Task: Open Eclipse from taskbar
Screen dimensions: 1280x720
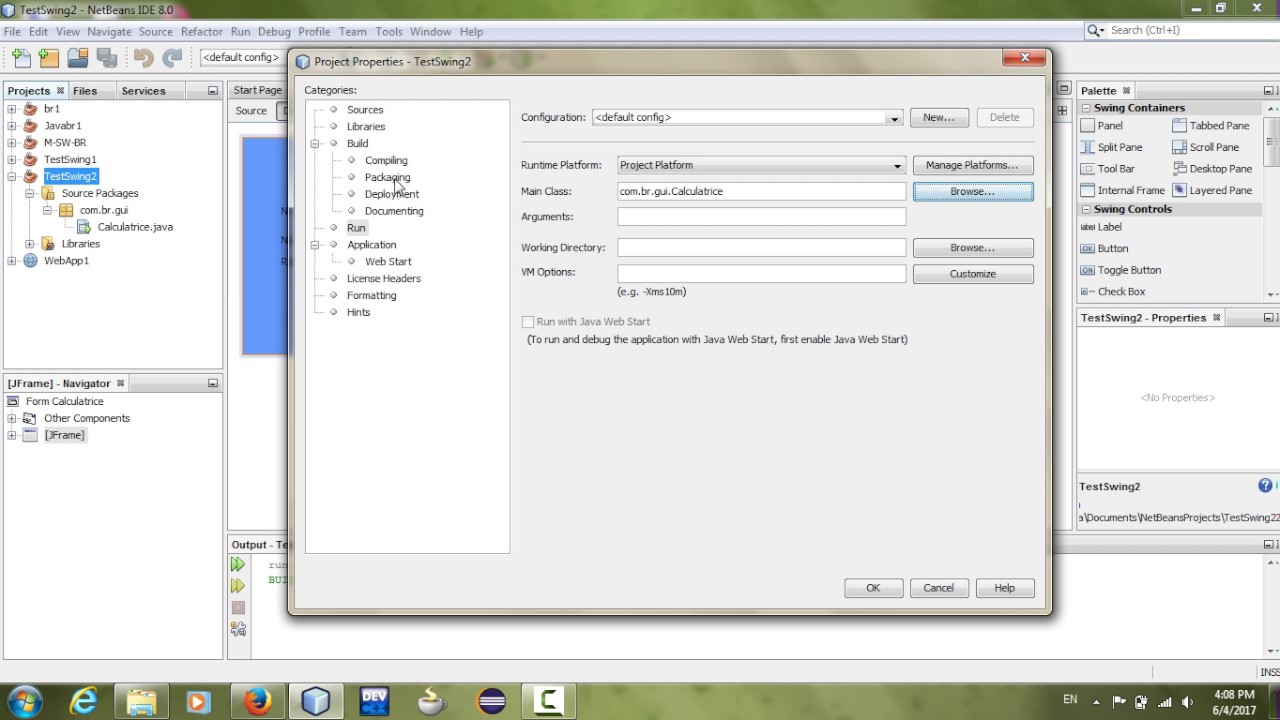Action: 491,701
